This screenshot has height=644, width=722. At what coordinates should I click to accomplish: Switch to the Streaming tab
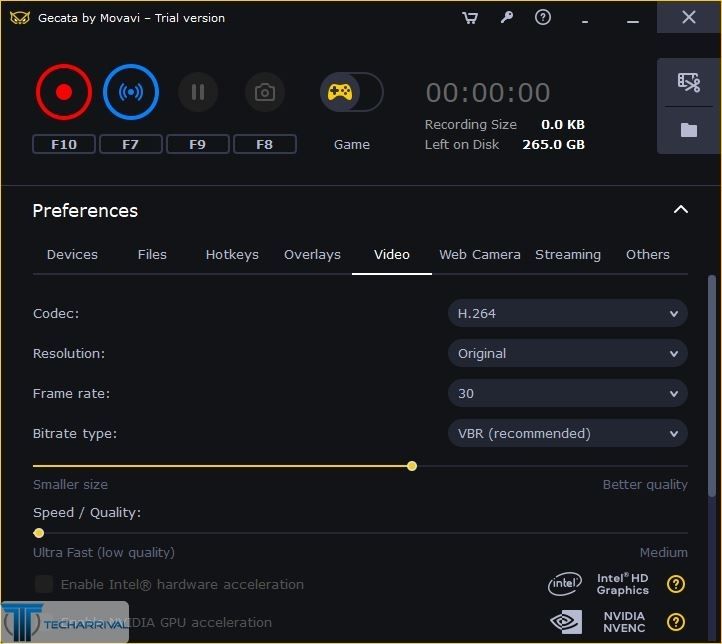[x=568, y=255]
